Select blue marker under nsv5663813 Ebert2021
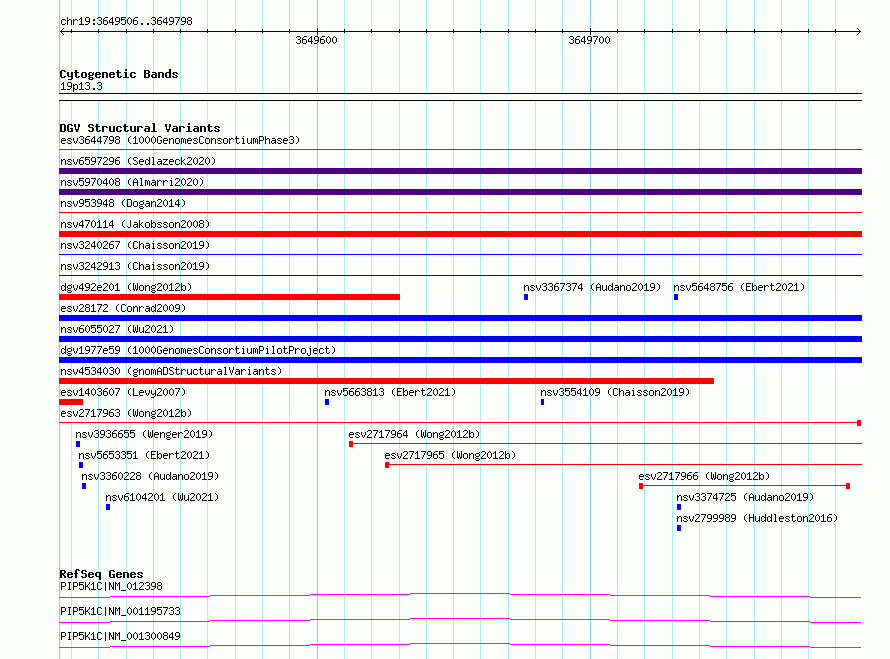The image size is (890, 659). [x=327, y=402]
